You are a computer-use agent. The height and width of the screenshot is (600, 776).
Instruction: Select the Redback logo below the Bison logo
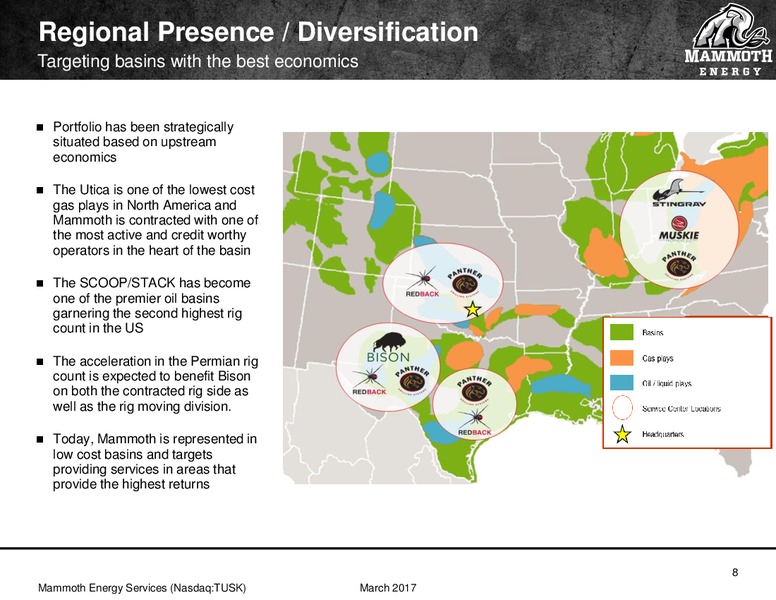(x=369, y=381)
